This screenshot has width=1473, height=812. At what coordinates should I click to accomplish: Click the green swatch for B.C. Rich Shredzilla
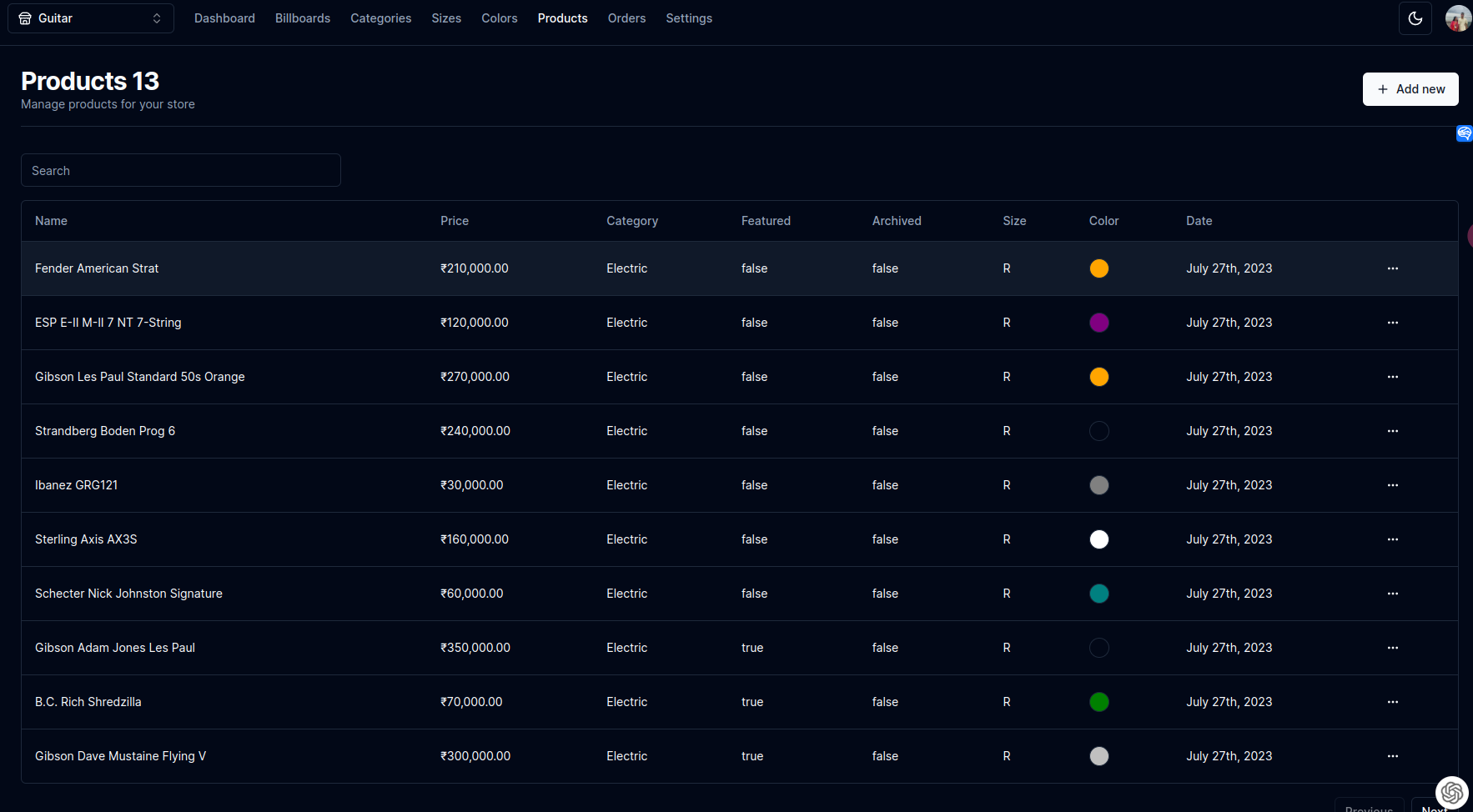1099,702
